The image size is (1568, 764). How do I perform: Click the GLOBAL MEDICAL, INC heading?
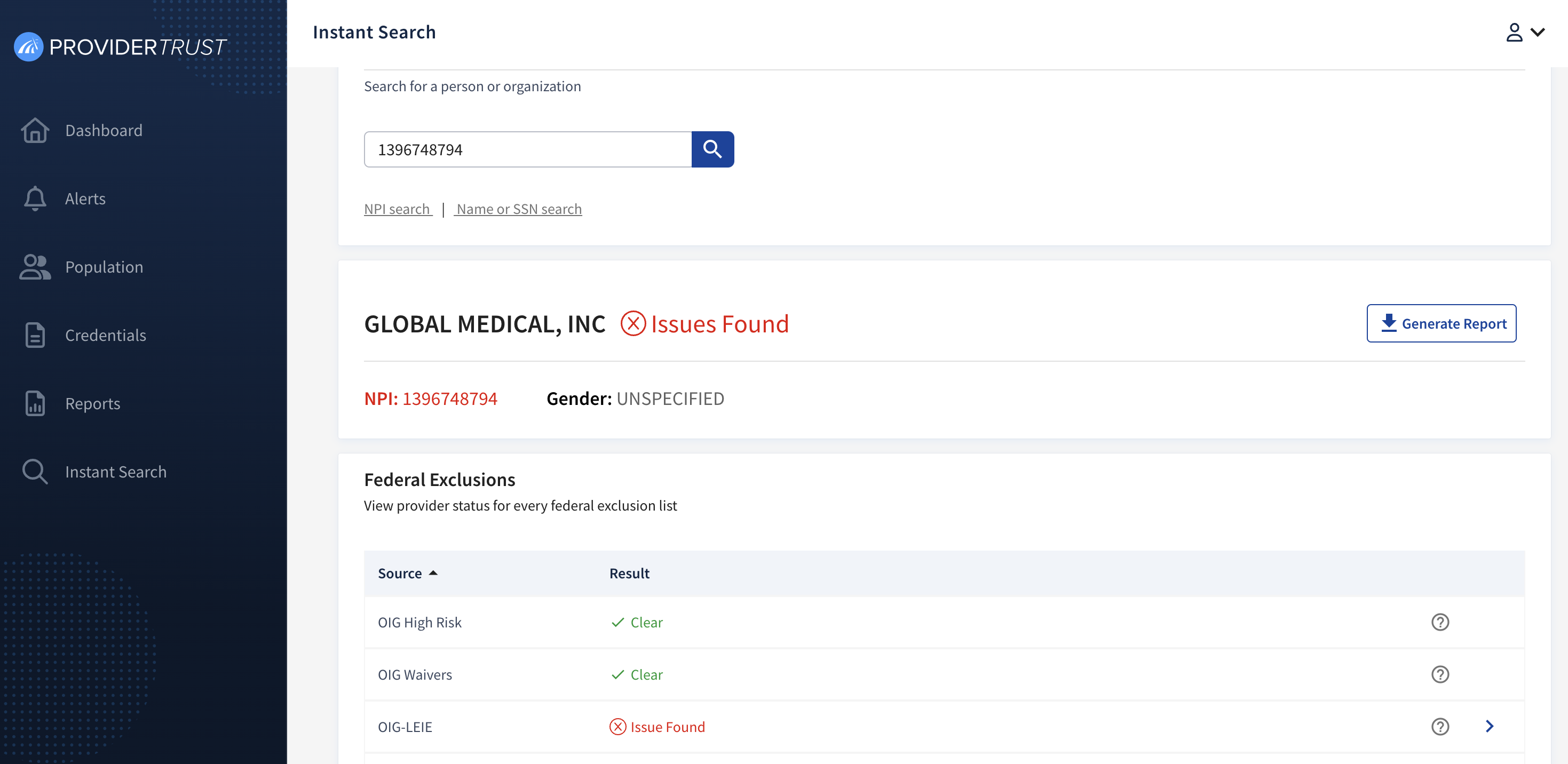coord(485,324)
